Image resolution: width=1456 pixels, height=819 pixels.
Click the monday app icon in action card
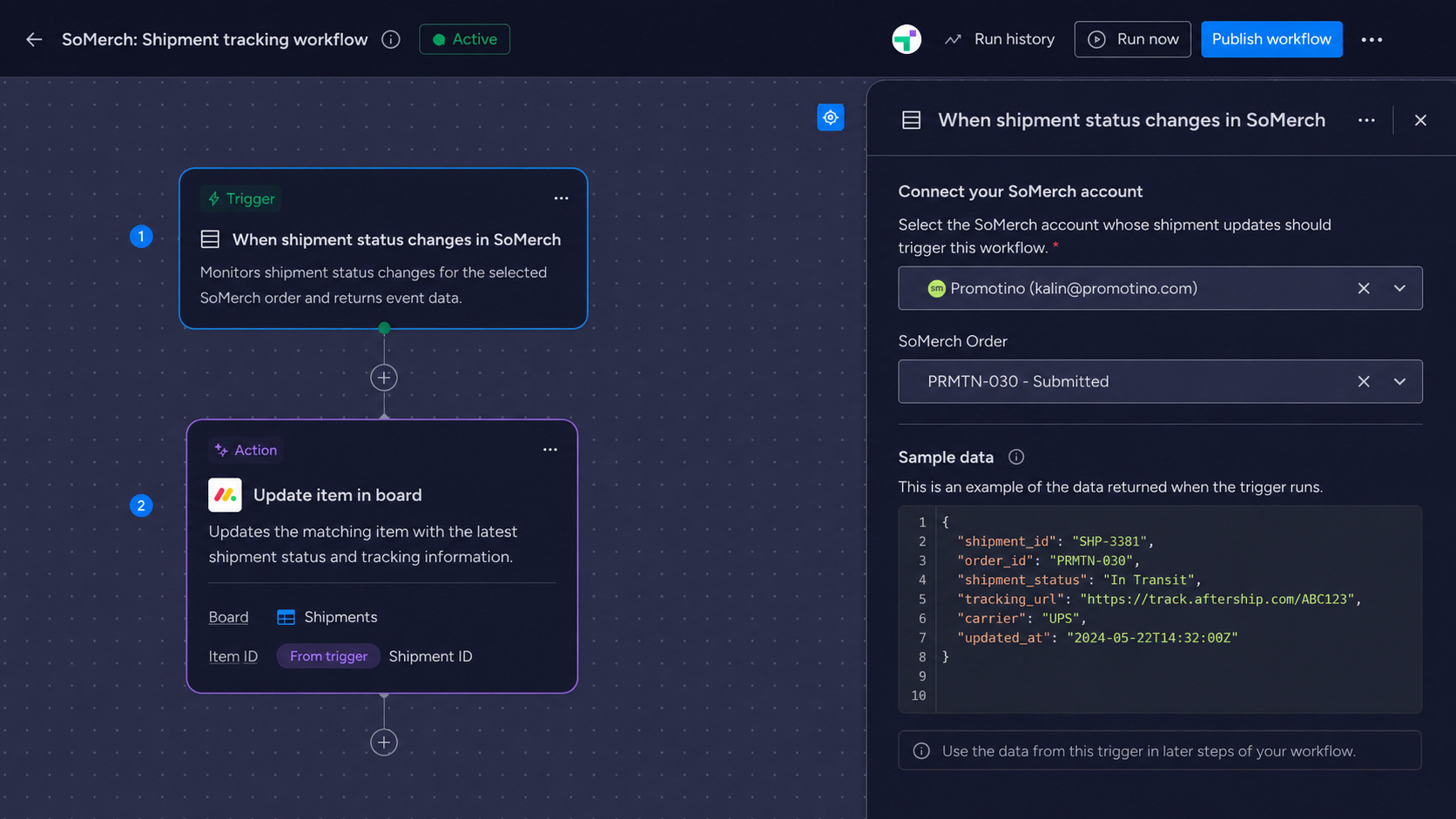pos(225,495)
